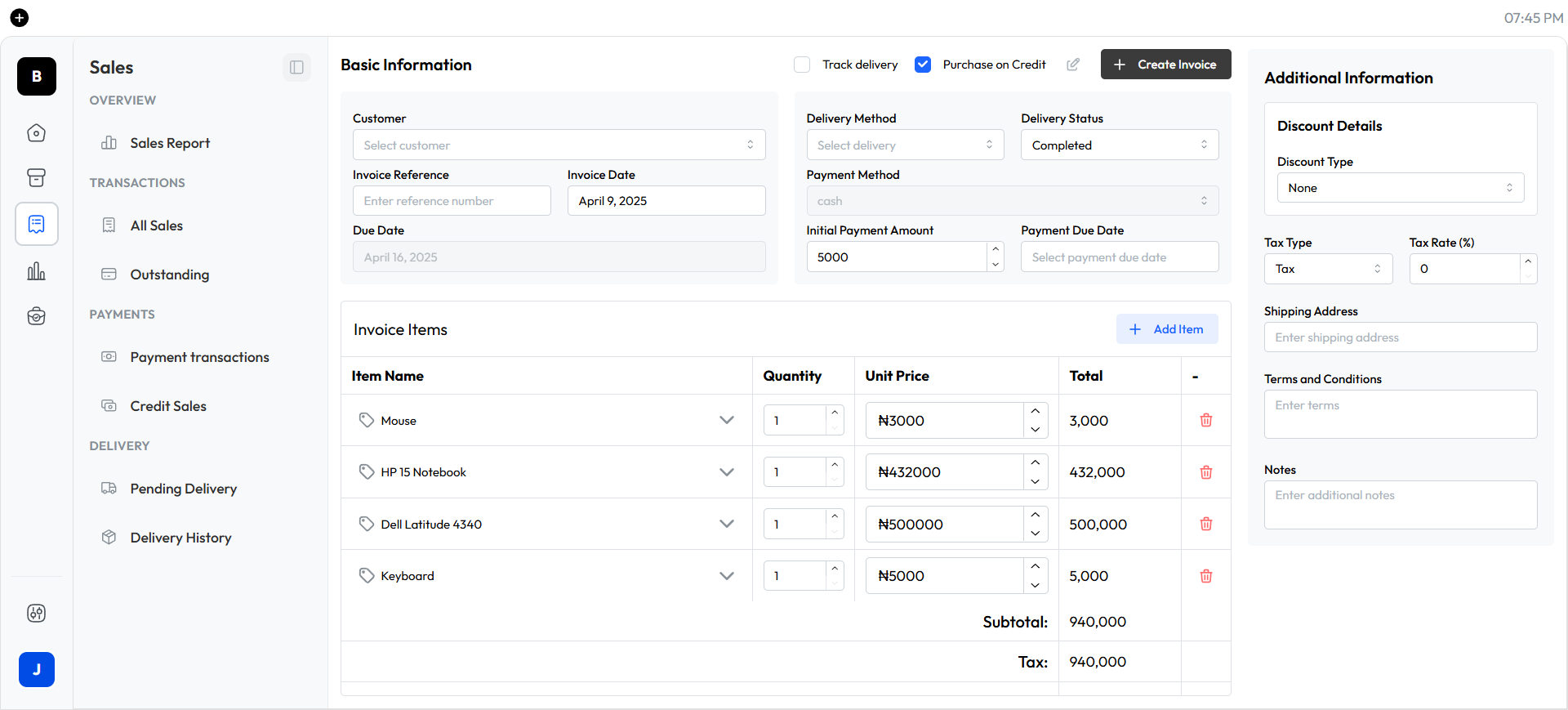The image size is (1568, 710).
Task: Click the tag icon beside Keyboard
Action: click(x=367, y=576)
